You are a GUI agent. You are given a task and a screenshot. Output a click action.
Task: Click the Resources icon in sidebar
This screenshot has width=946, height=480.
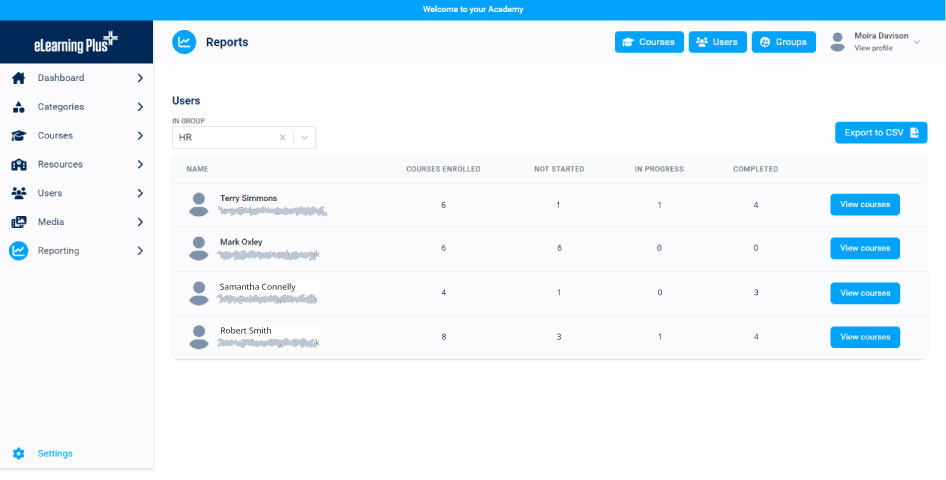coord(18,165)
